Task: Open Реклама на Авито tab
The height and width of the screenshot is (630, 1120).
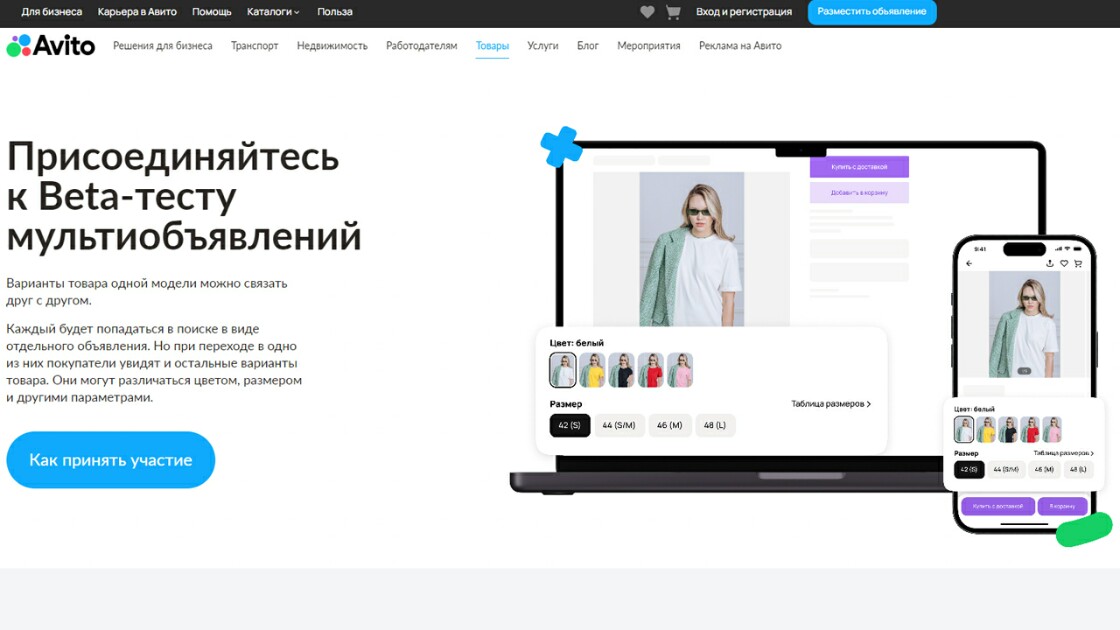Action: 740,46
